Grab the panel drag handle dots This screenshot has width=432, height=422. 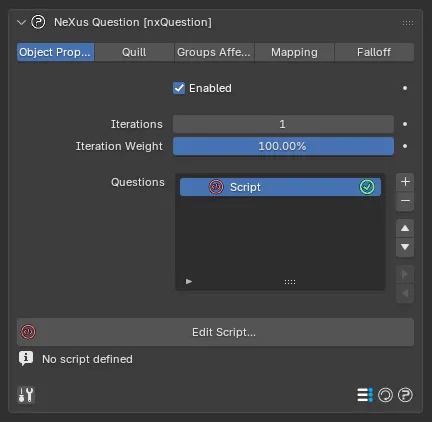click(408, 23)
